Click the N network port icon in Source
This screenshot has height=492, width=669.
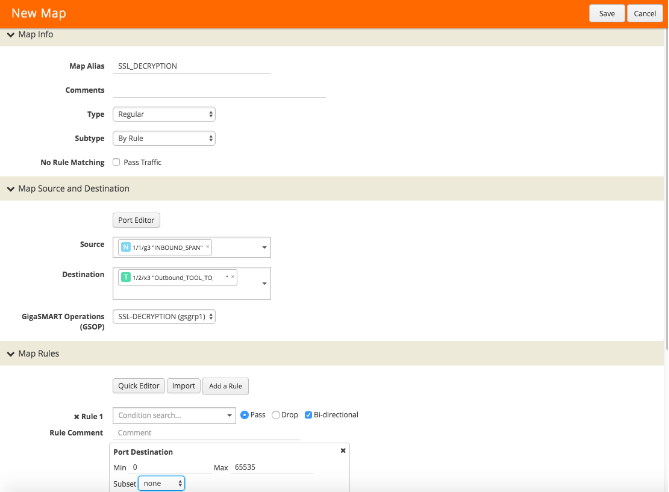tap(125, 247)
